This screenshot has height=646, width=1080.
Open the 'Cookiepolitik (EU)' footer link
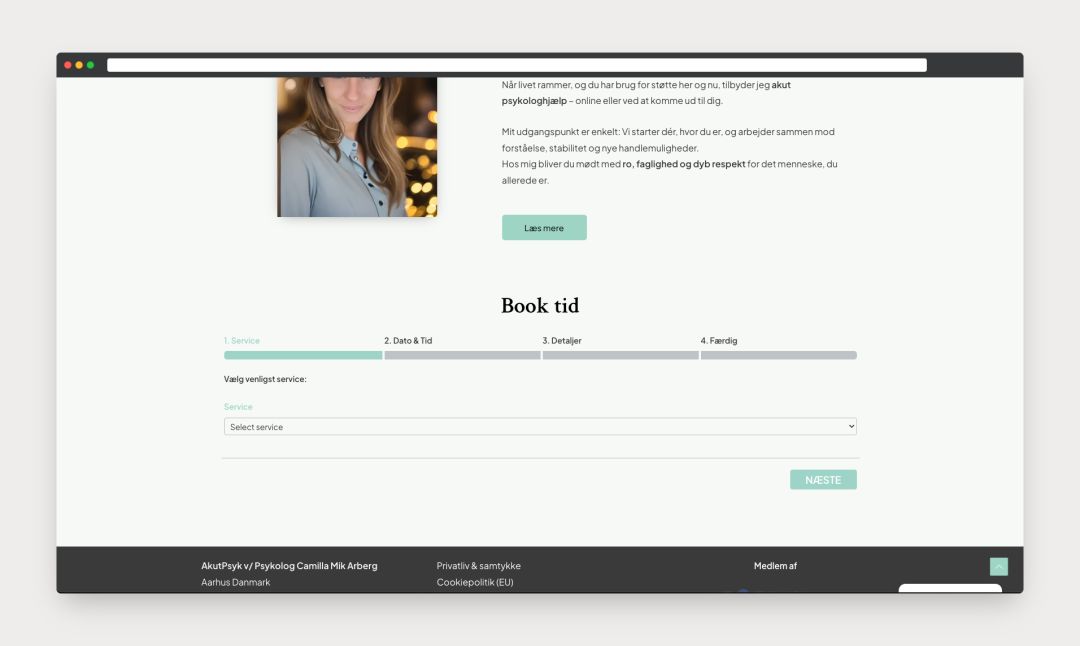pyautogui.click(x=475, y=582)
